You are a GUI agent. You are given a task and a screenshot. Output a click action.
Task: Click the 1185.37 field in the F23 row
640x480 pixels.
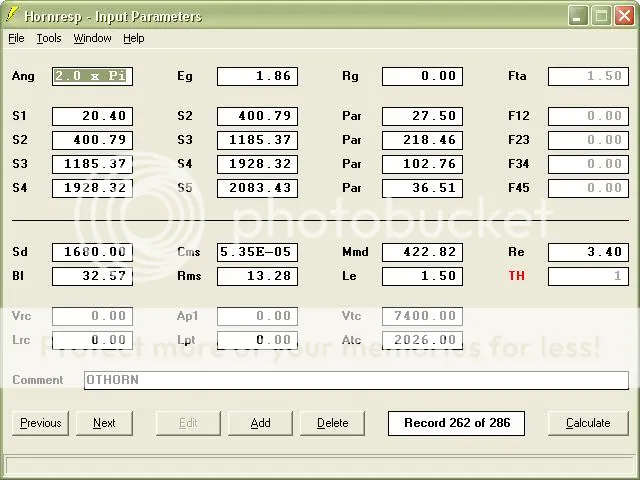(258, 140)
